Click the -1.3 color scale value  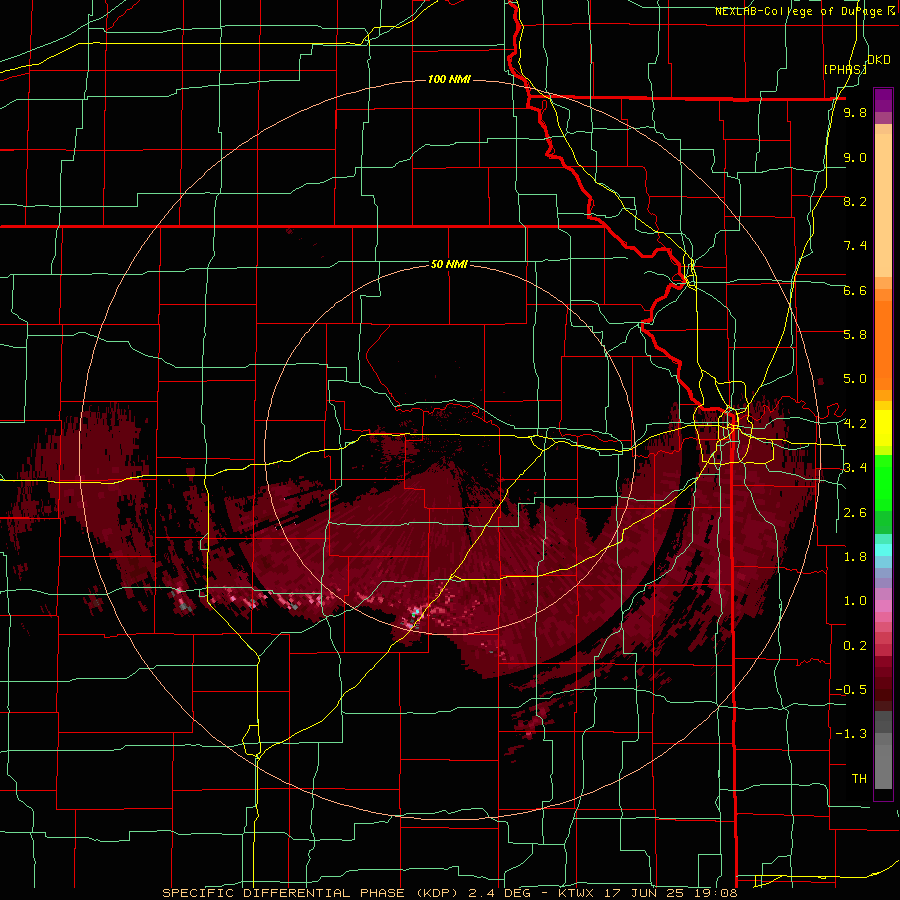[851, 734]
